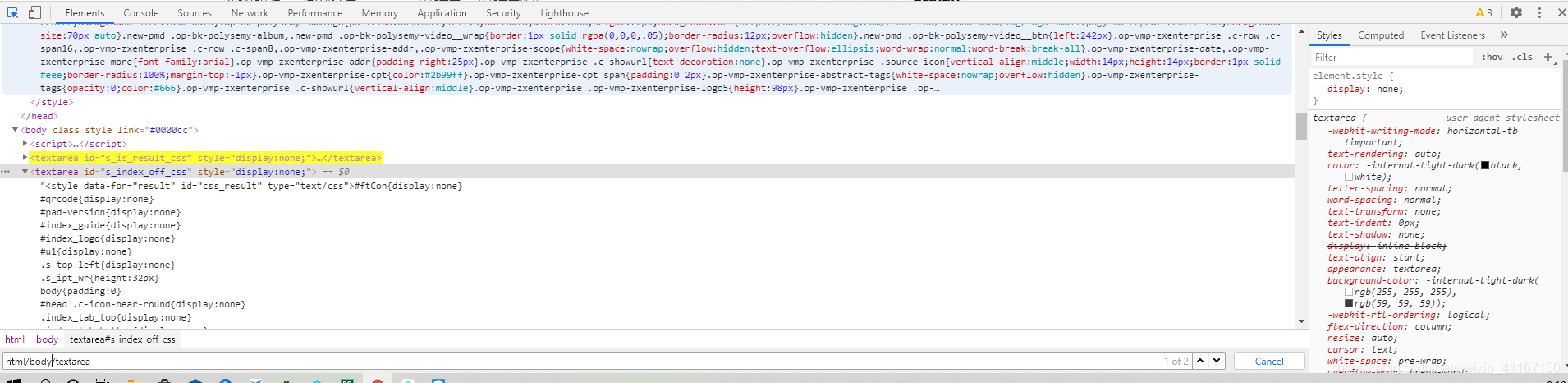Click the rgb(59, 59, 59) swatch
The height and width of the screenshot is (383, 1568).
click(x=1349, y=303)
